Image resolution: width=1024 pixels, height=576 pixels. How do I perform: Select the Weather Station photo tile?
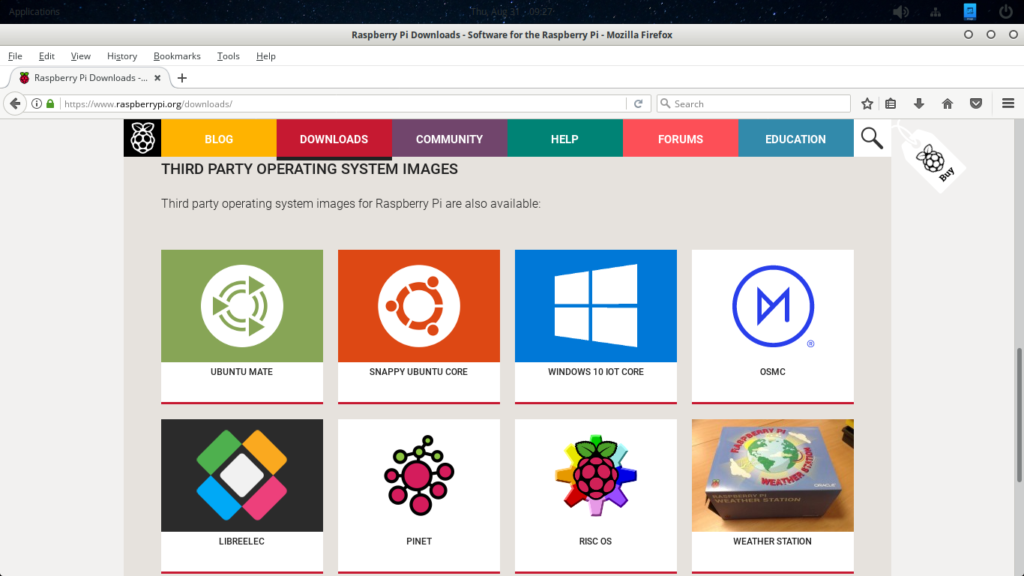tap(773, 475)
